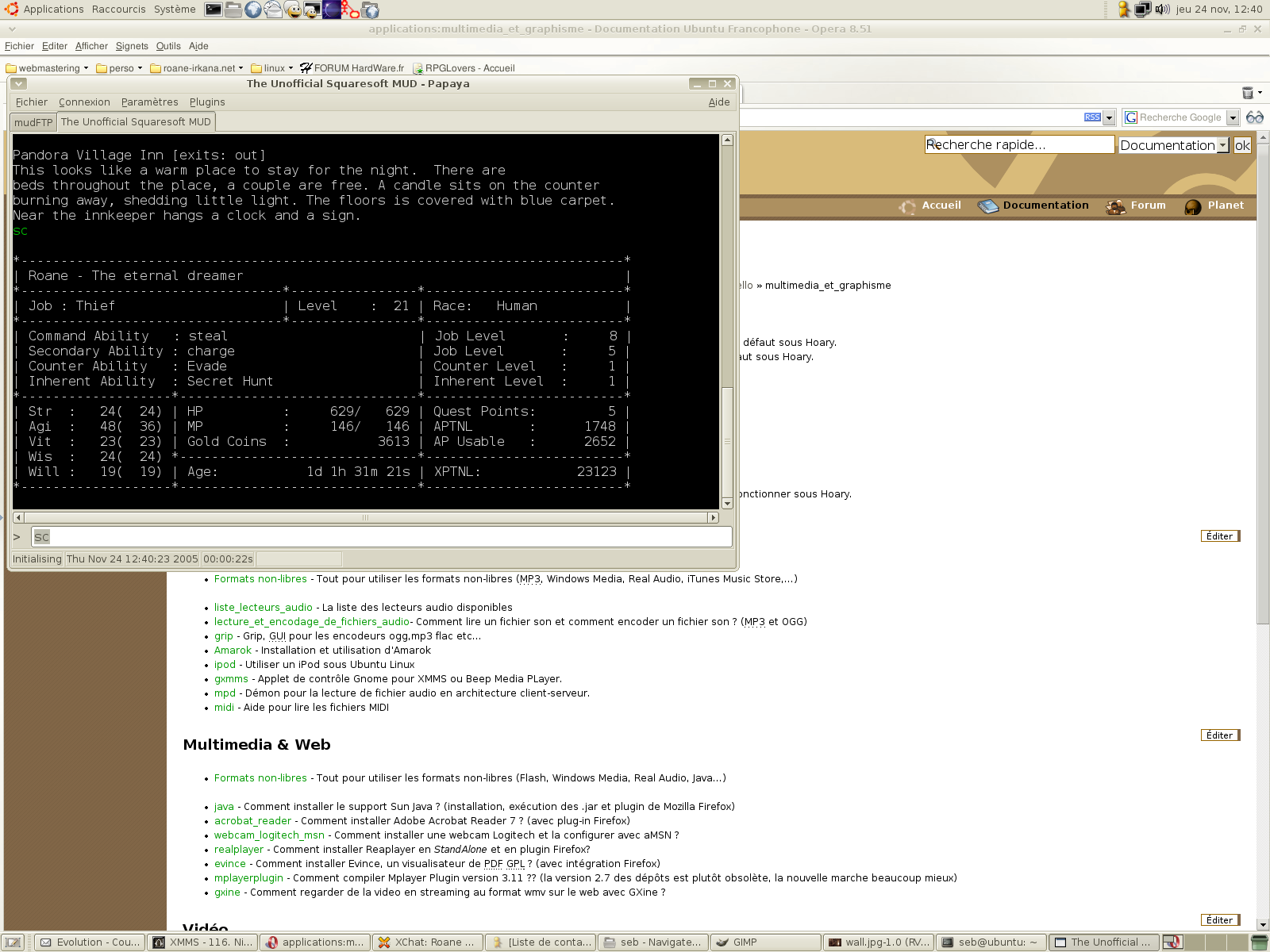Click Papaya vertical scrollbar up arrow
This screenshot has width=1270, height=952.
coord(727,140)
